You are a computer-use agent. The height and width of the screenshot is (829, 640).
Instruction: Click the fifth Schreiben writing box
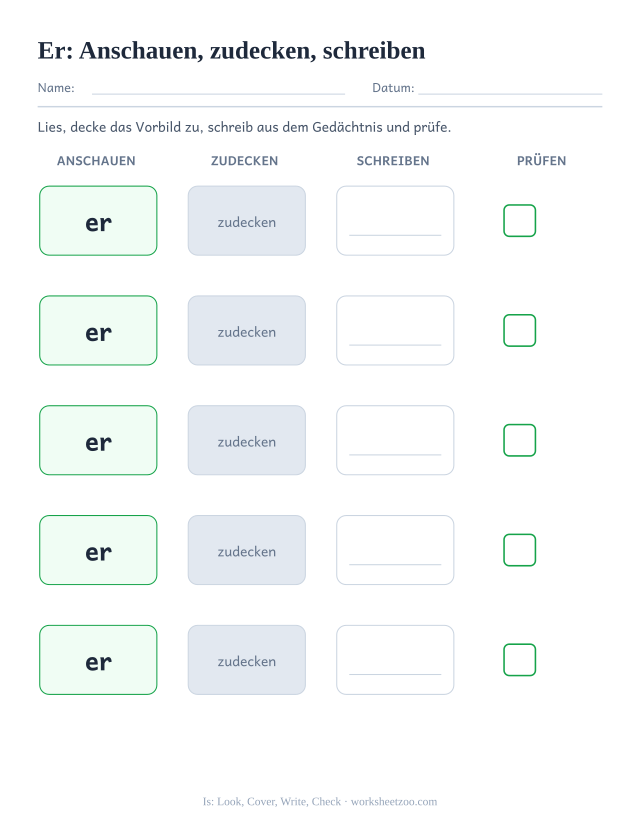[x=395, y=660]
